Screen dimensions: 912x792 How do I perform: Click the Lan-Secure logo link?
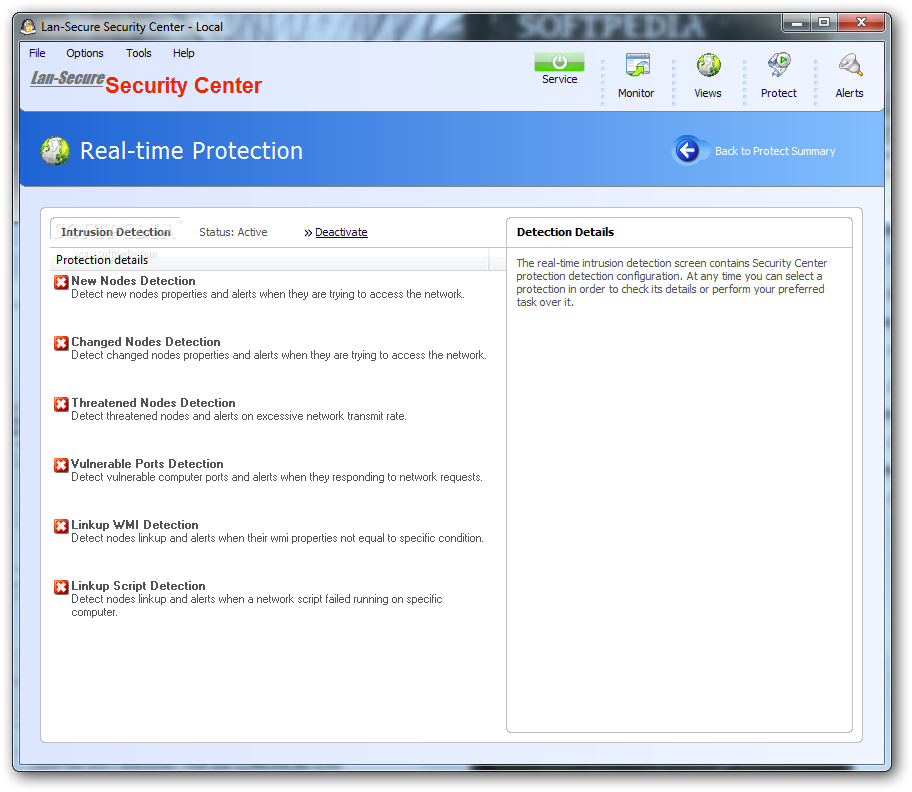point(67,78)
